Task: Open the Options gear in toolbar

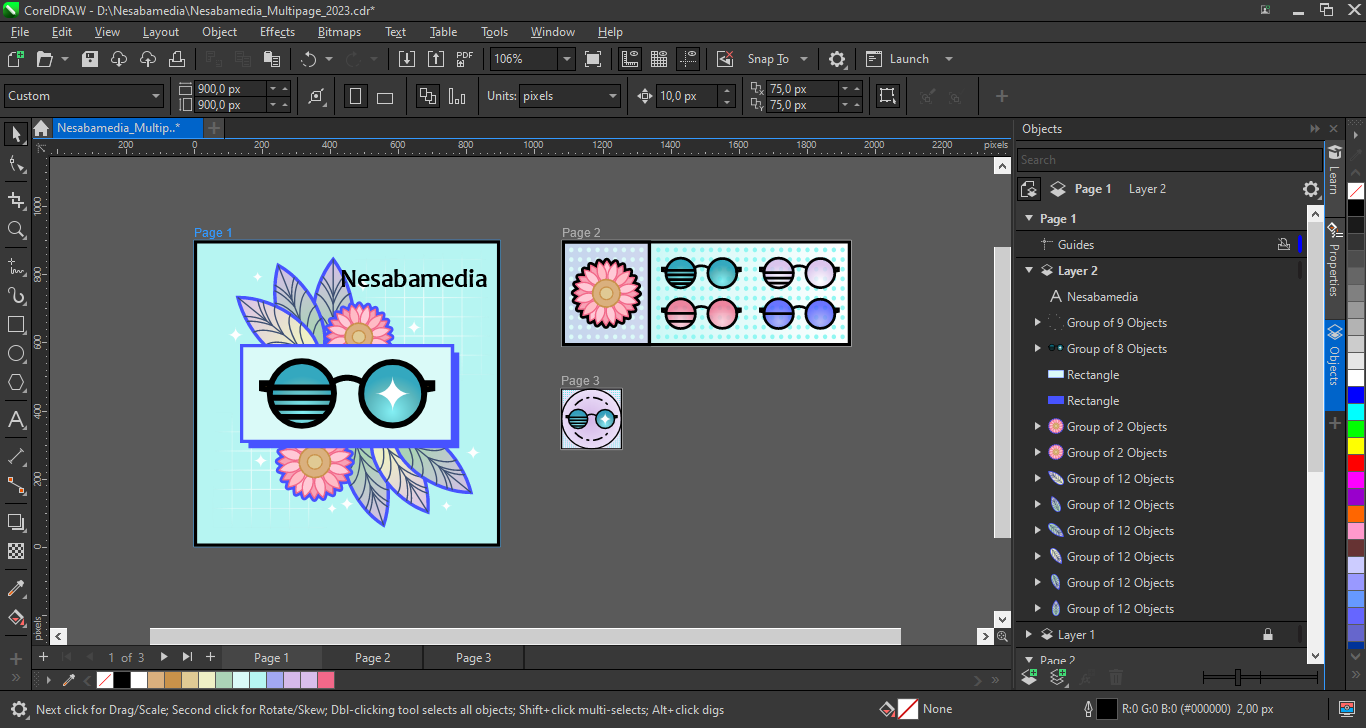Action: [x=838, y=59]
